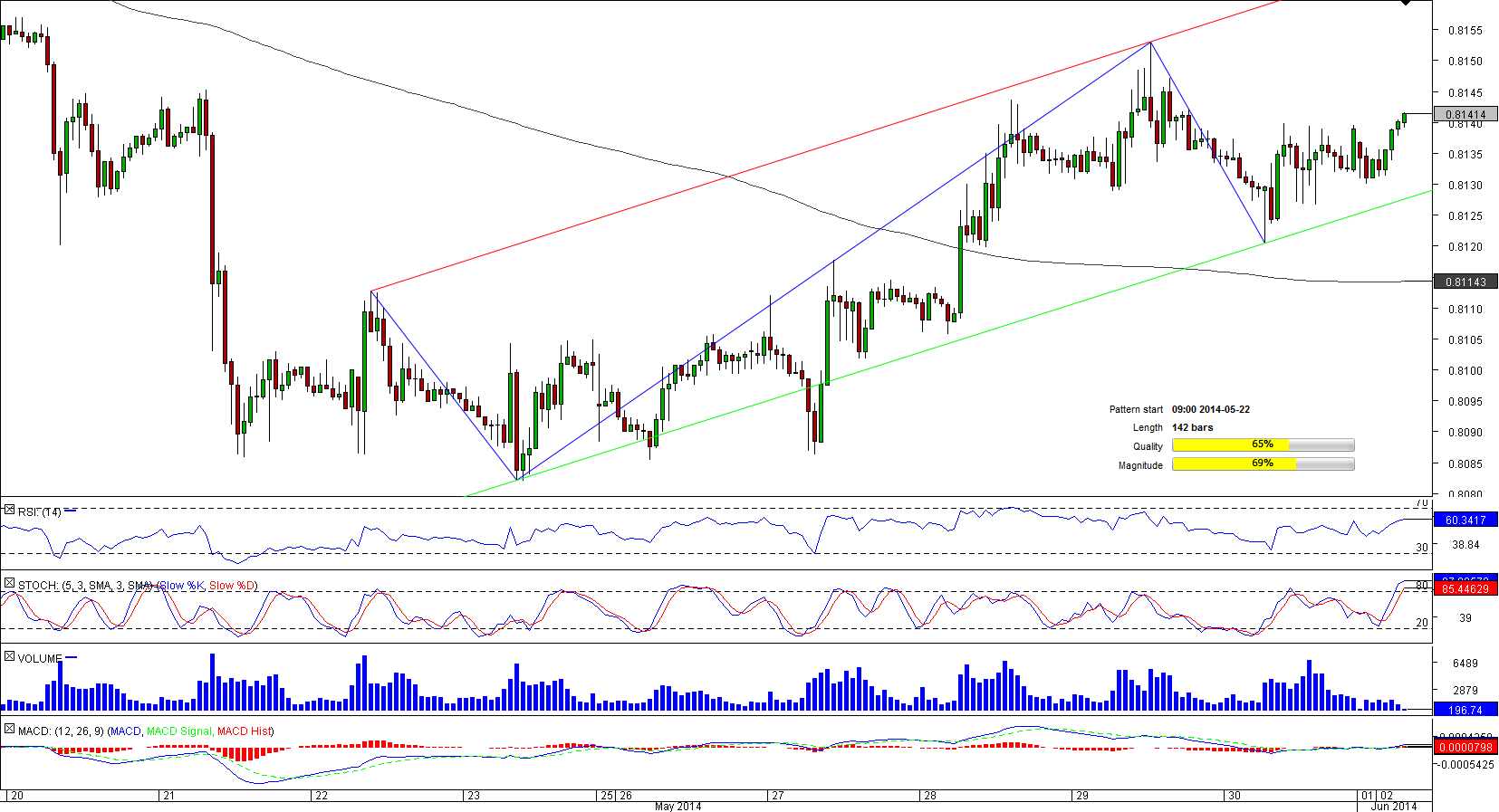Click the 'Length' label
1499x812 pixels.
pos(1148,427)
